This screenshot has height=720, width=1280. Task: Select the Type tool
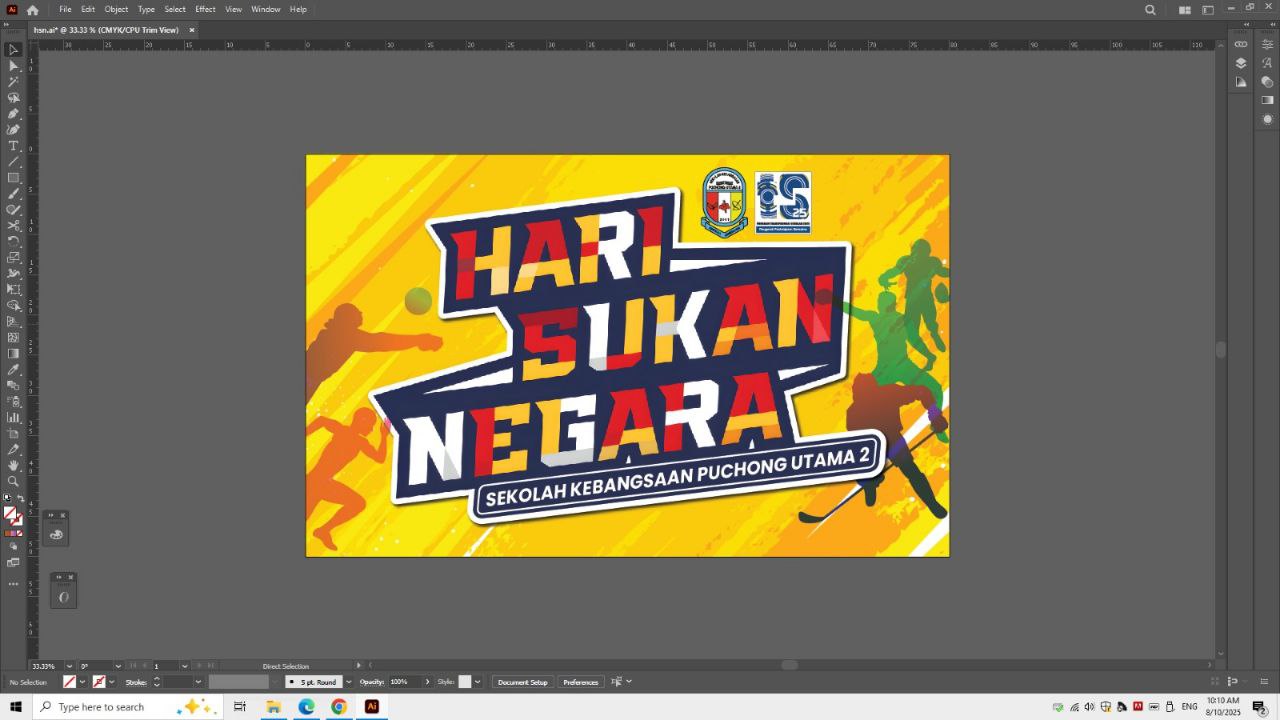tap(13, 146)
